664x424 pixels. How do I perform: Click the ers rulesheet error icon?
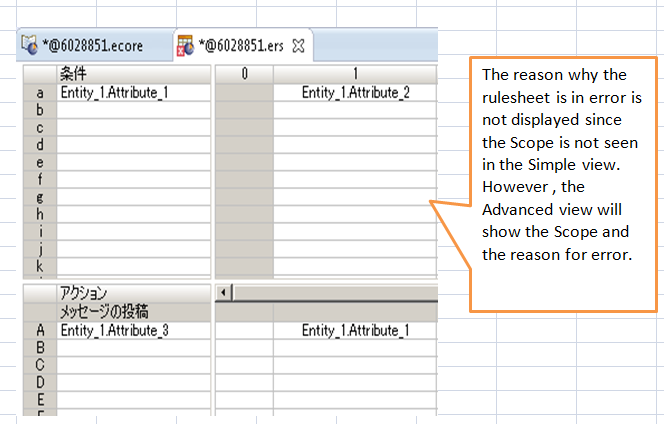click(x=185, y=45)
